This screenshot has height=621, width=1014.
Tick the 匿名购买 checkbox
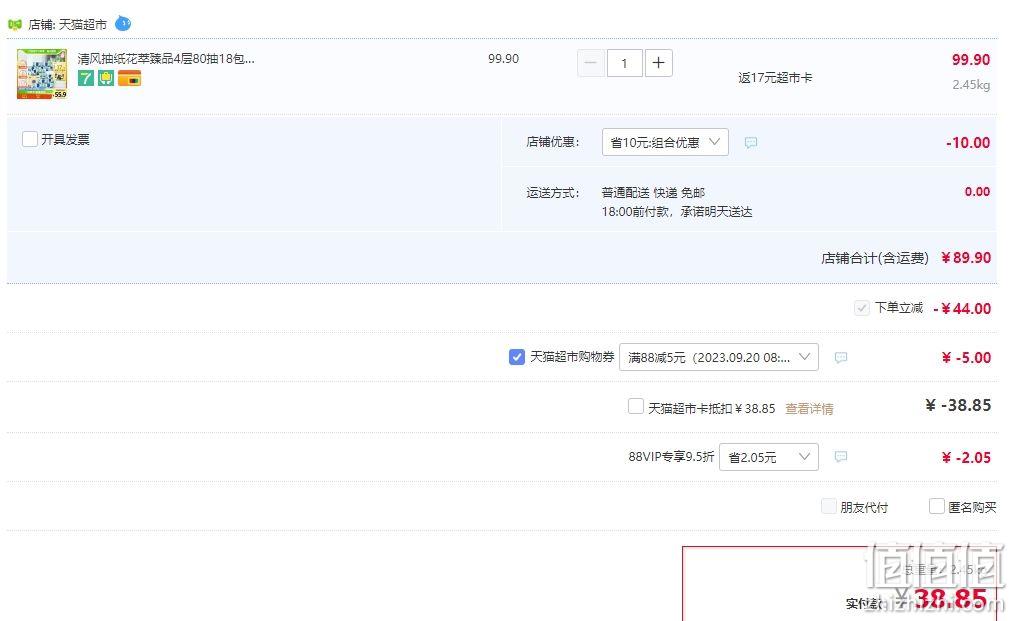click(936, 506)
